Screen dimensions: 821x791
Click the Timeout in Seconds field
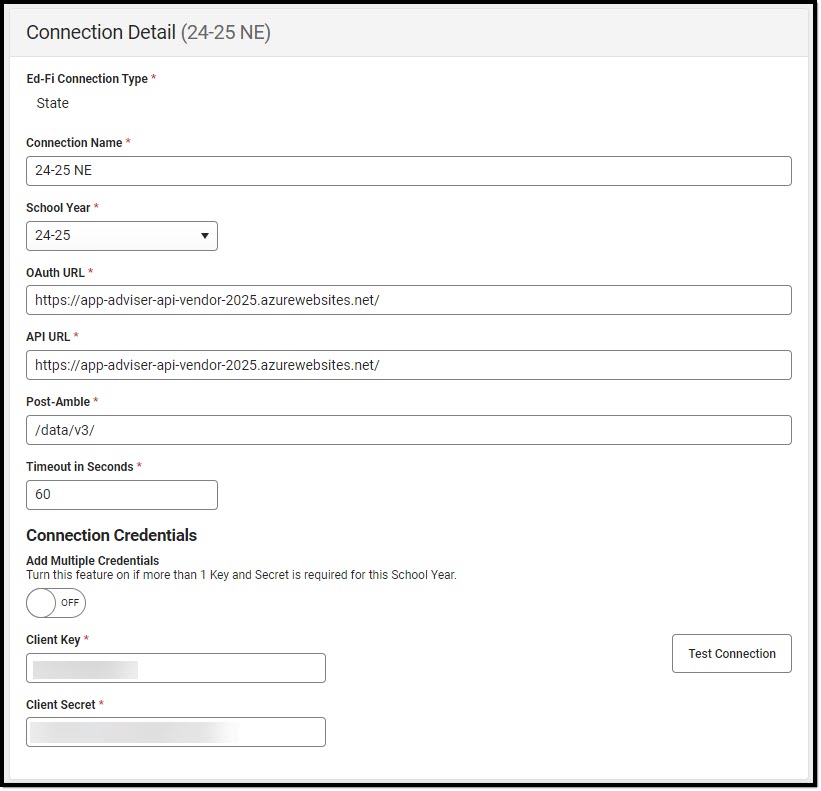point(122,495)
